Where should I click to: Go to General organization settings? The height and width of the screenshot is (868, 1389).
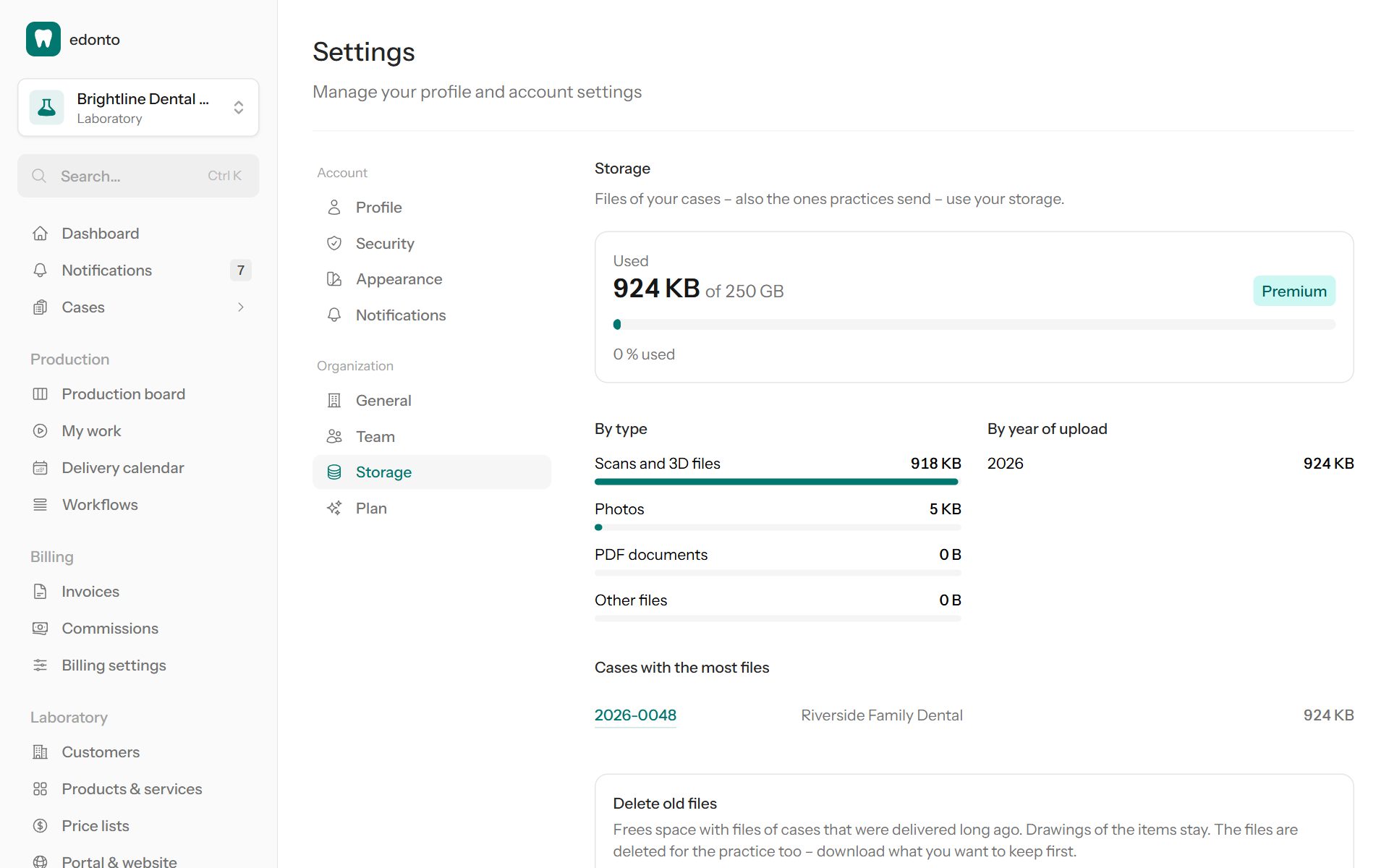click(x=432, y=401)
